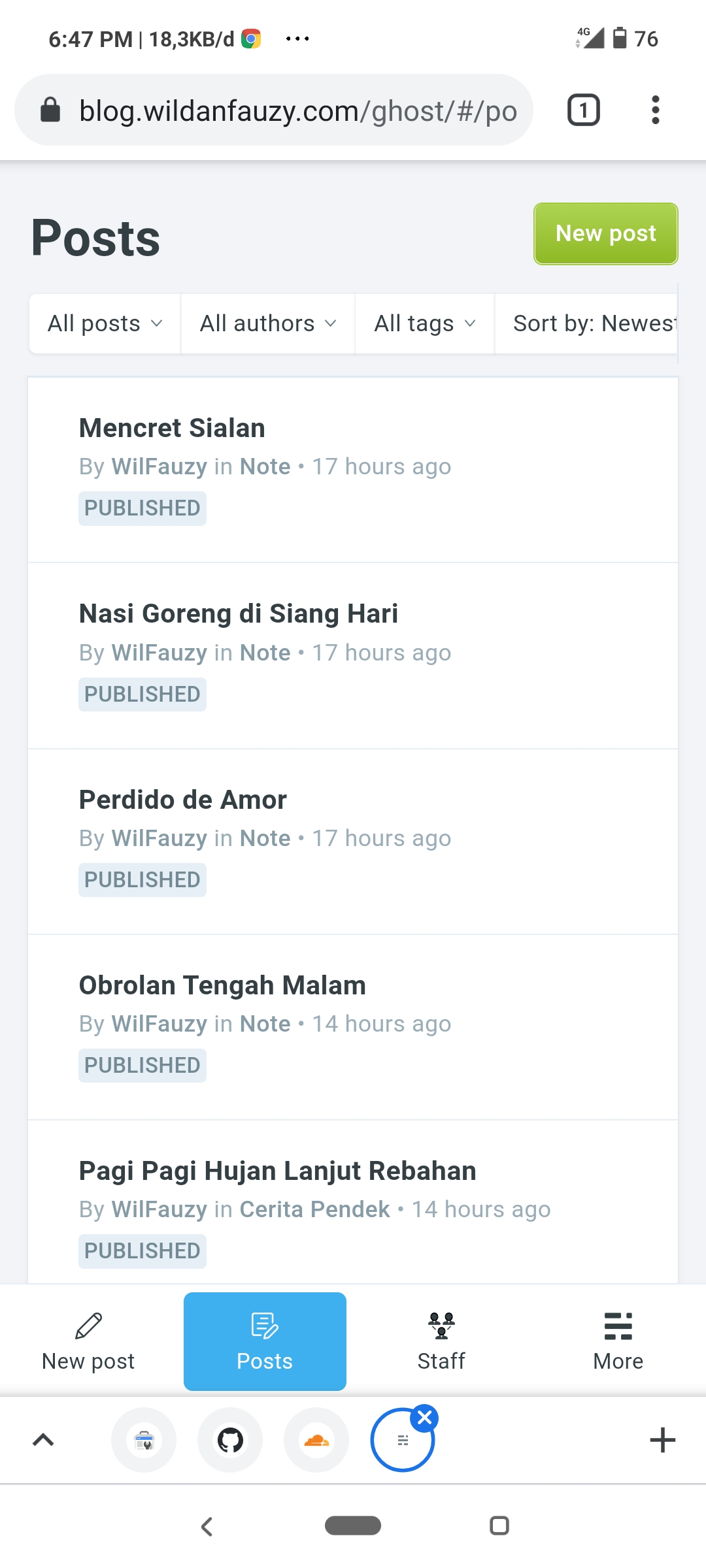Tap the Cloudflare icon in the tab strip

coord(316,1440)
